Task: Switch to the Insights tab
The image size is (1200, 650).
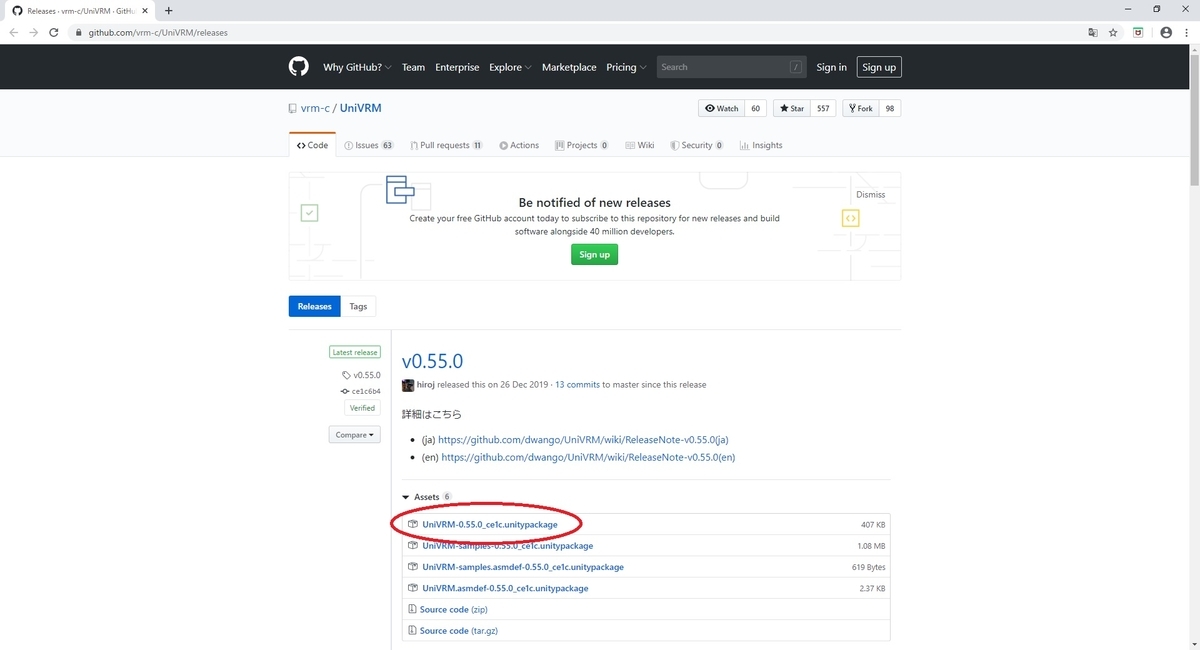Action: click(761, 145)
